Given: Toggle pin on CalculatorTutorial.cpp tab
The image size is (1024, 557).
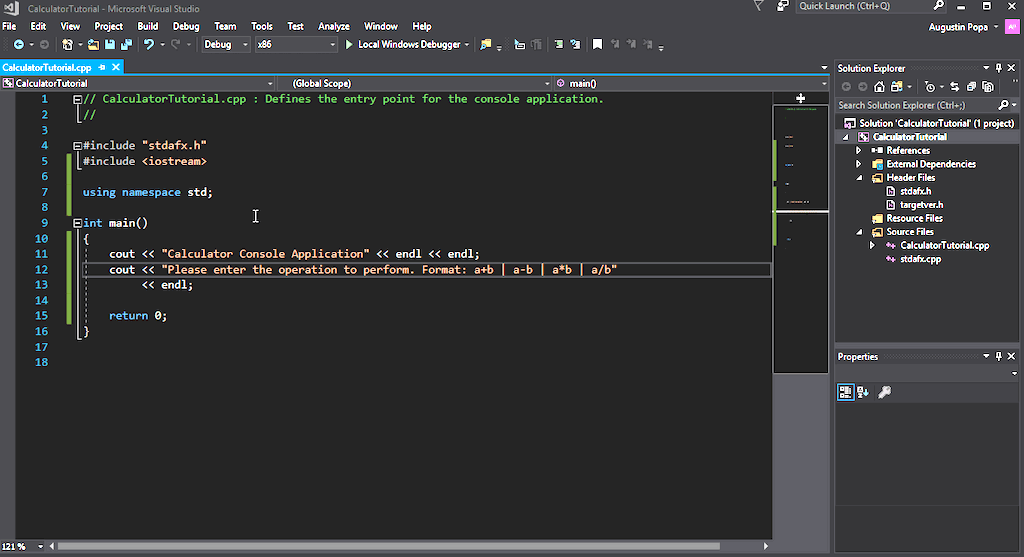Looking at the screenshot, I should 102,68.
